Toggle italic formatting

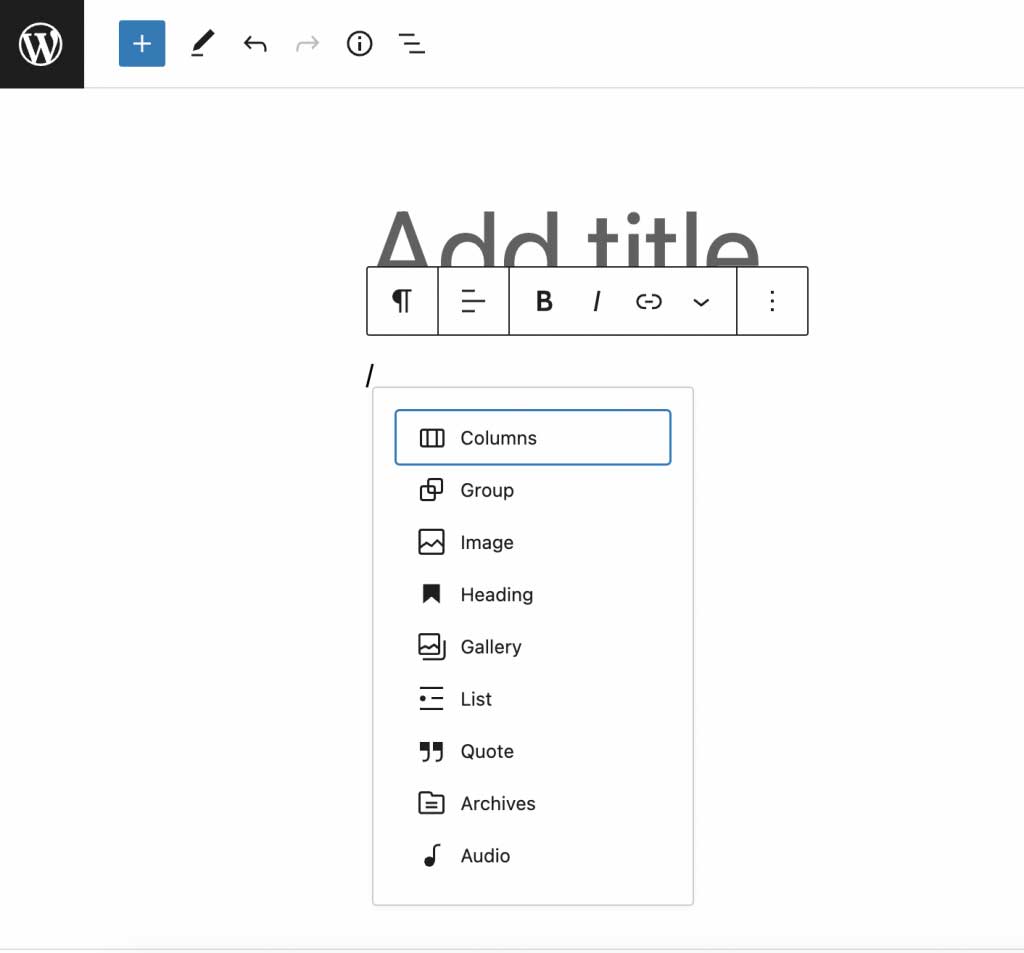click(596, 301)
